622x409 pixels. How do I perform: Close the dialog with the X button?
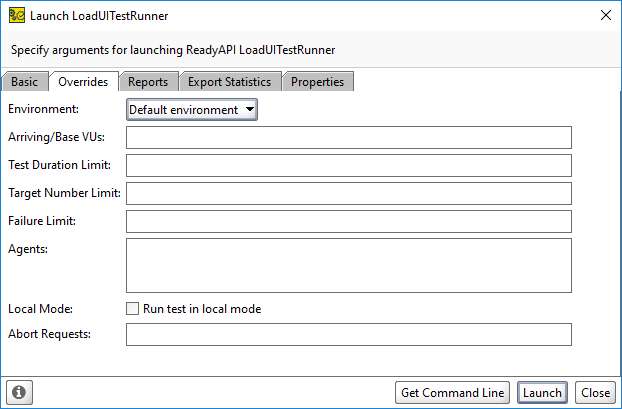(x=604, y=15)
